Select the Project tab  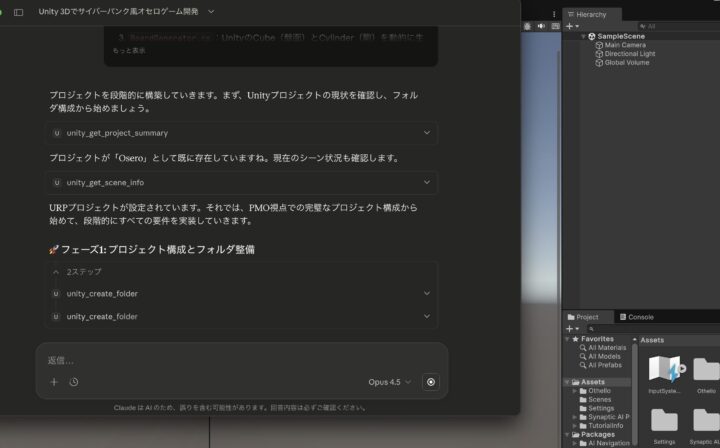(587, 317)
